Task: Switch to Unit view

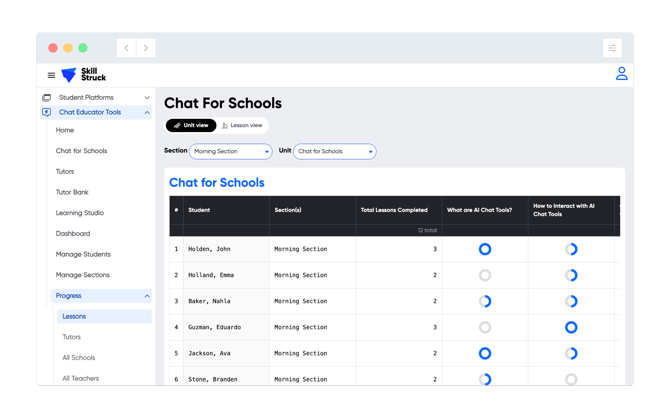Action: point(191,126)
